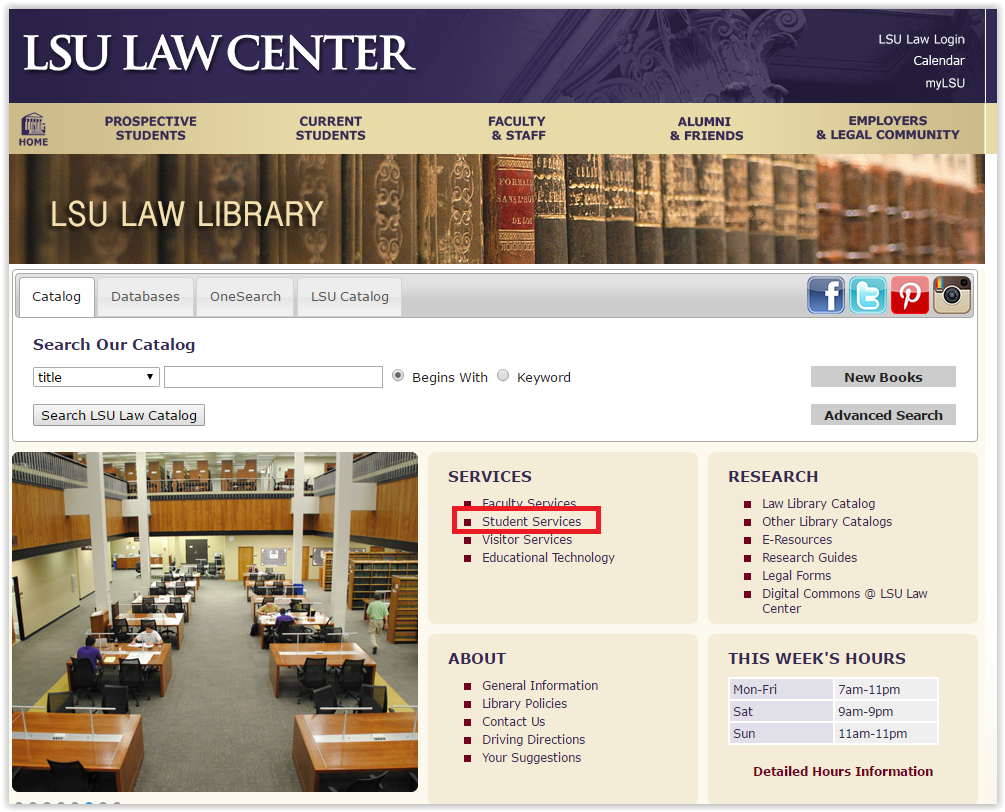The image size is (1005, 812).
Task: Switch to the OneSearch tab
Action: coord(245,297)
